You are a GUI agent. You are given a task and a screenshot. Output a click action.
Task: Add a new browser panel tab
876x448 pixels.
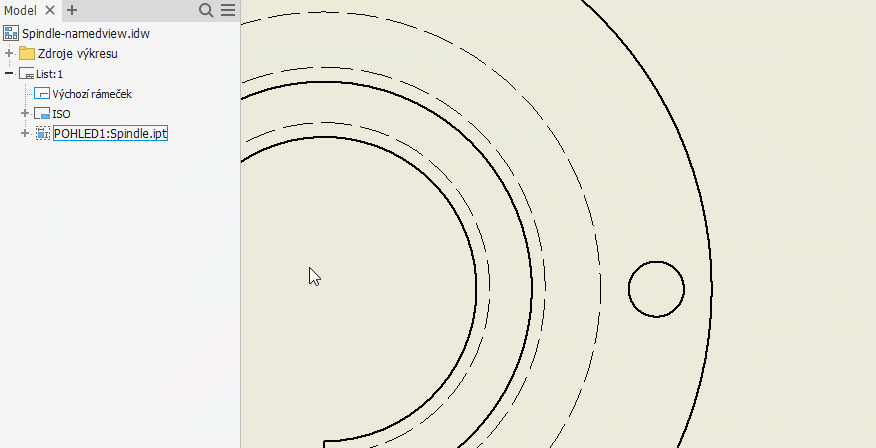tap(72, 10)
